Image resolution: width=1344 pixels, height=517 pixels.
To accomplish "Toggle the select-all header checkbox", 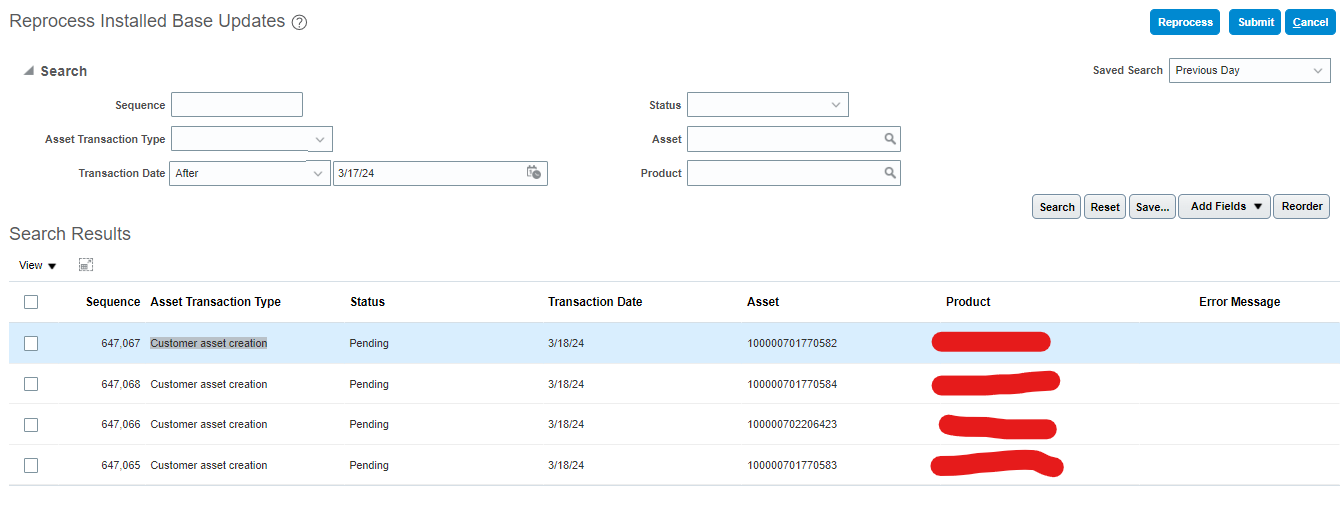I will click(x=31, y=302).
